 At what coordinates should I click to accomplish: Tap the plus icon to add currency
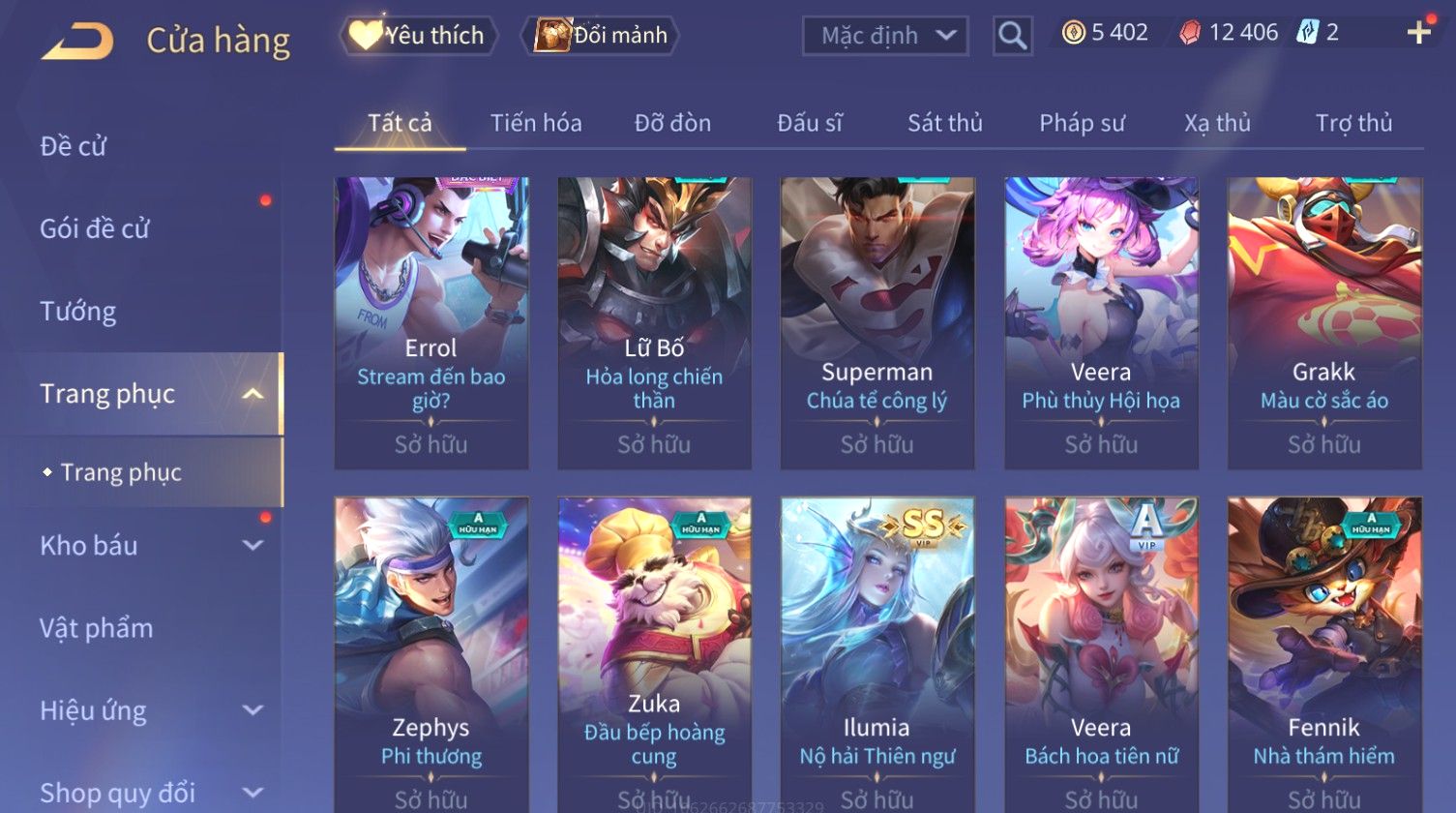click(x=1418, y=33)
